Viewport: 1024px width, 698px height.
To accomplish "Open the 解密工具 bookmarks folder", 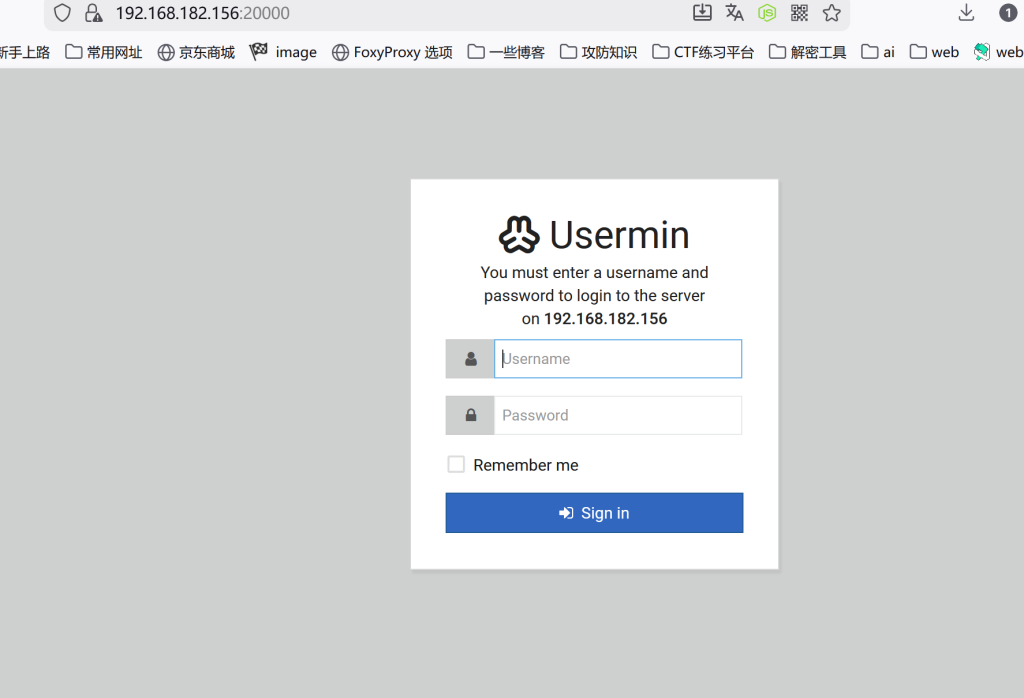I will coord(807,52).
